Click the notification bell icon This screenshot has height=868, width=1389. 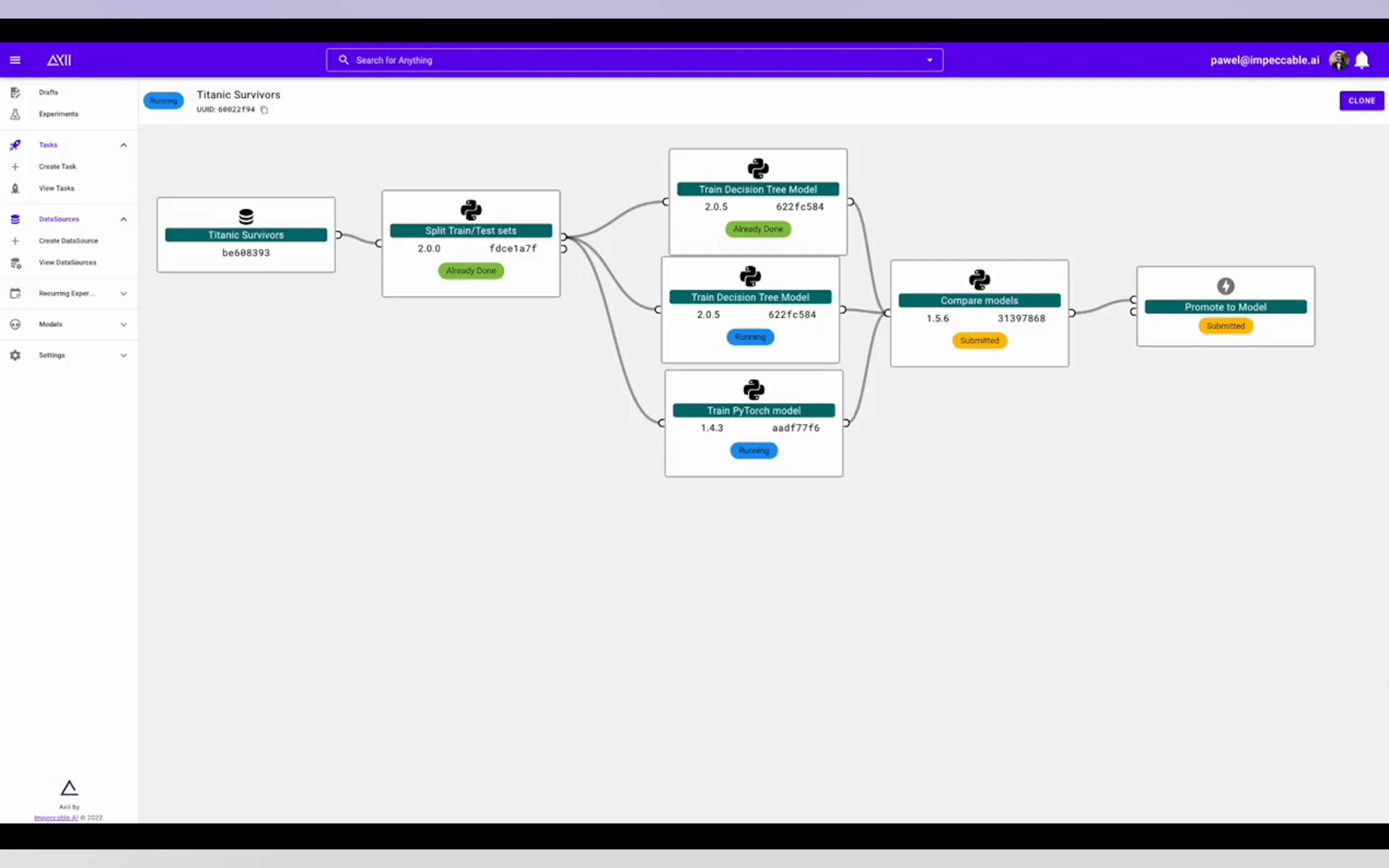point(1362,60)
